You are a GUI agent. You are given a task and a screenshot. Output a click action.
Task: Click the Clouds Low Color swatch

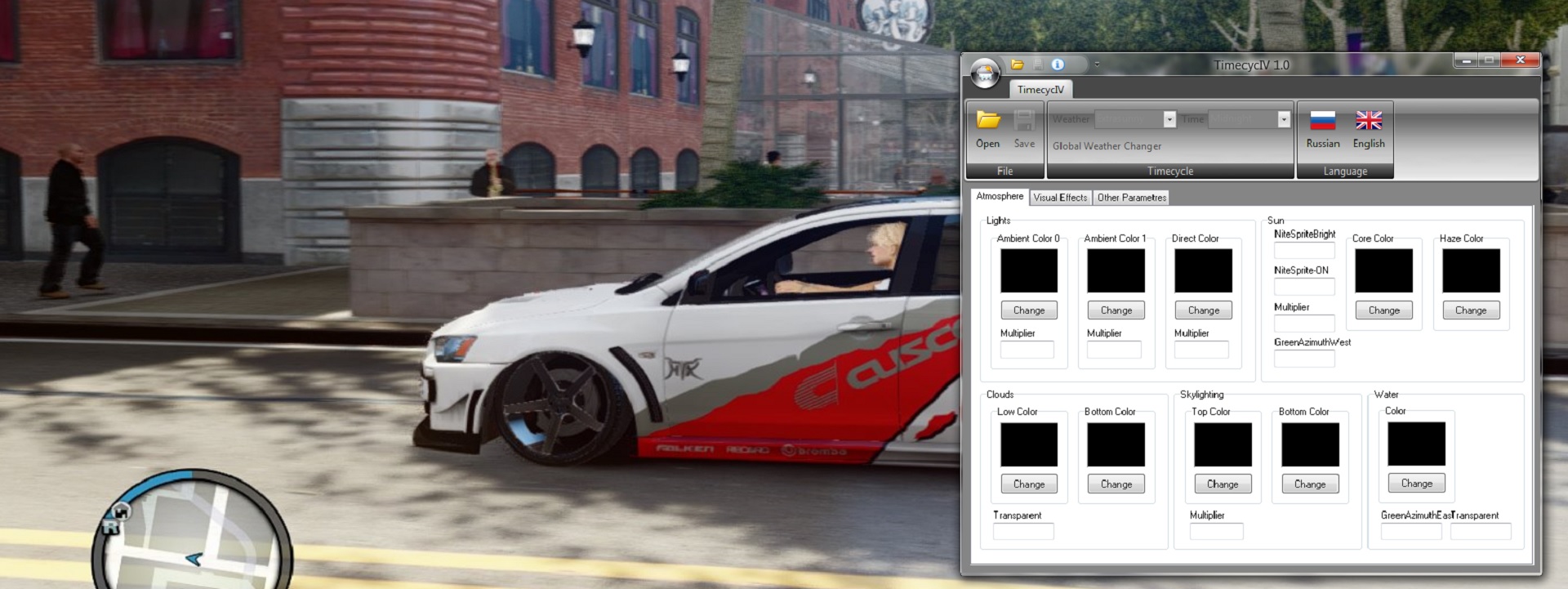(x=1029, y=444)
